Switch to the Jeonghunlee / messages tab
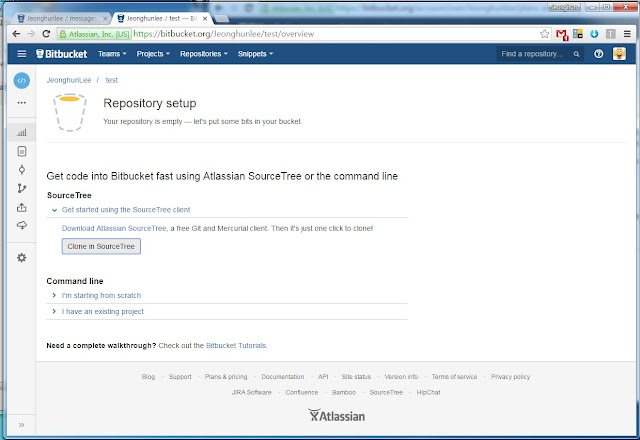 (x=60, y=18)
